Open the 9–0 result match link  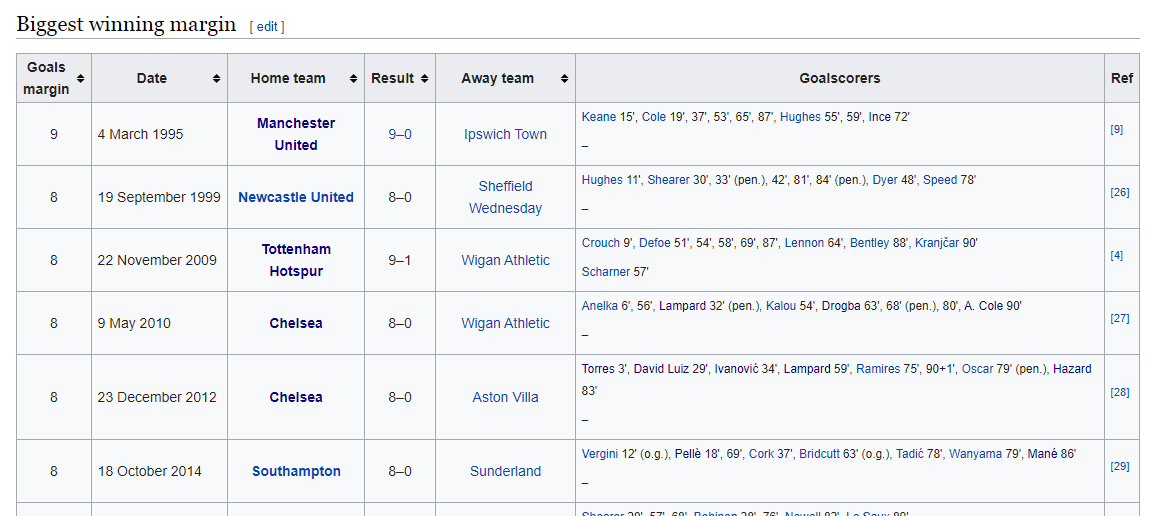(400, 135)
